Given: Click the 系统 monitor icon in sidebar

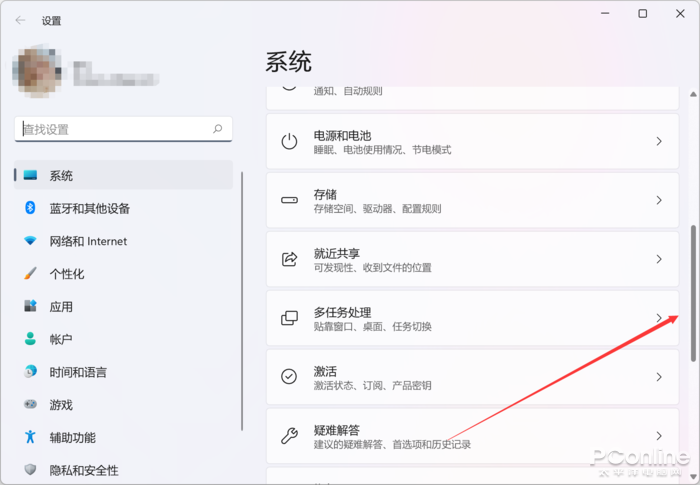Looking at the screenshot, I should click(30, 175).
